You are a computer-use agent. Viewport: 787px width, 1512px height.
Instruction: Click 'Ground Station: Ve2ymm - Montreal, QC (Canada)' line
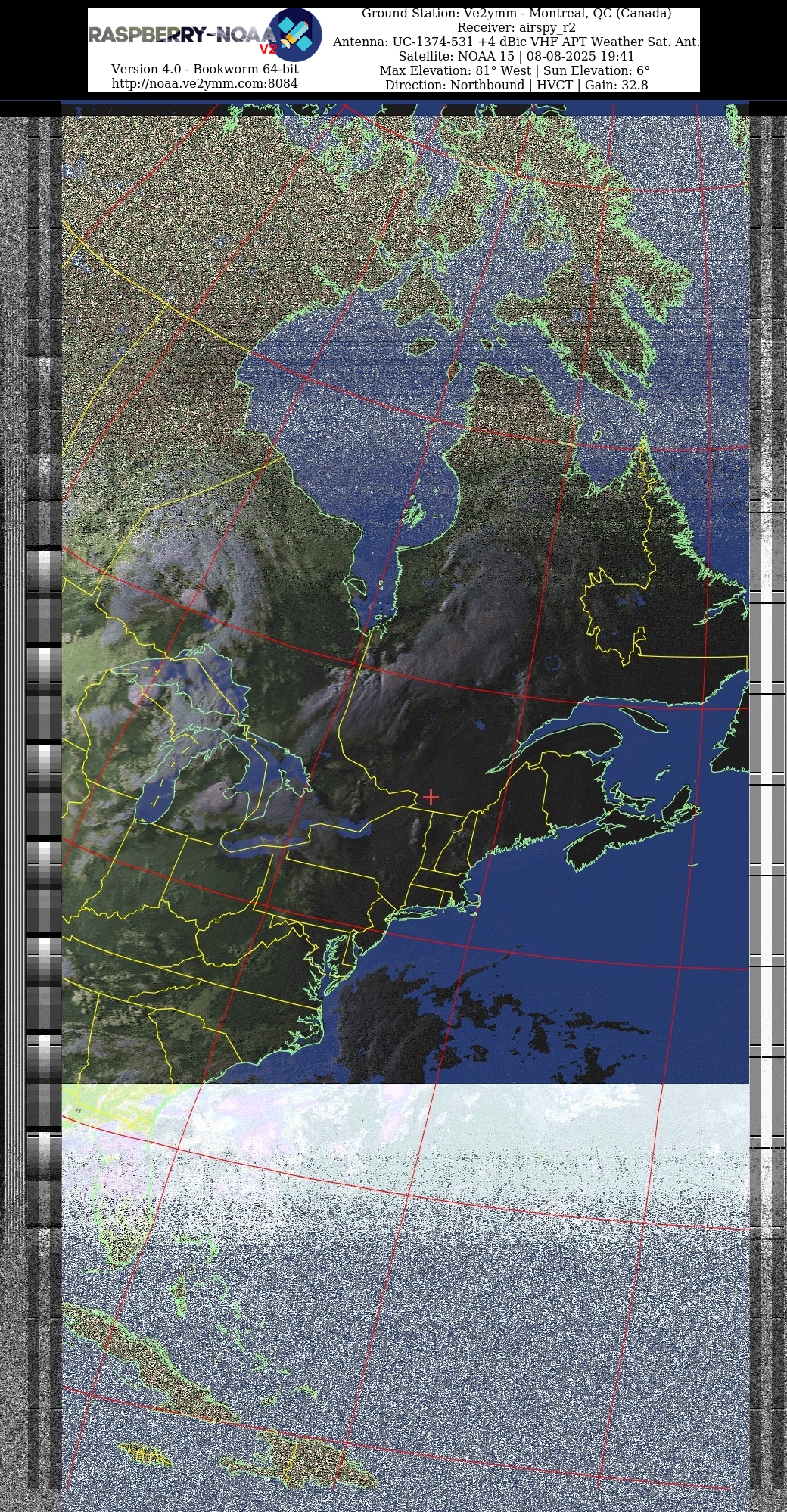[517, 14]
